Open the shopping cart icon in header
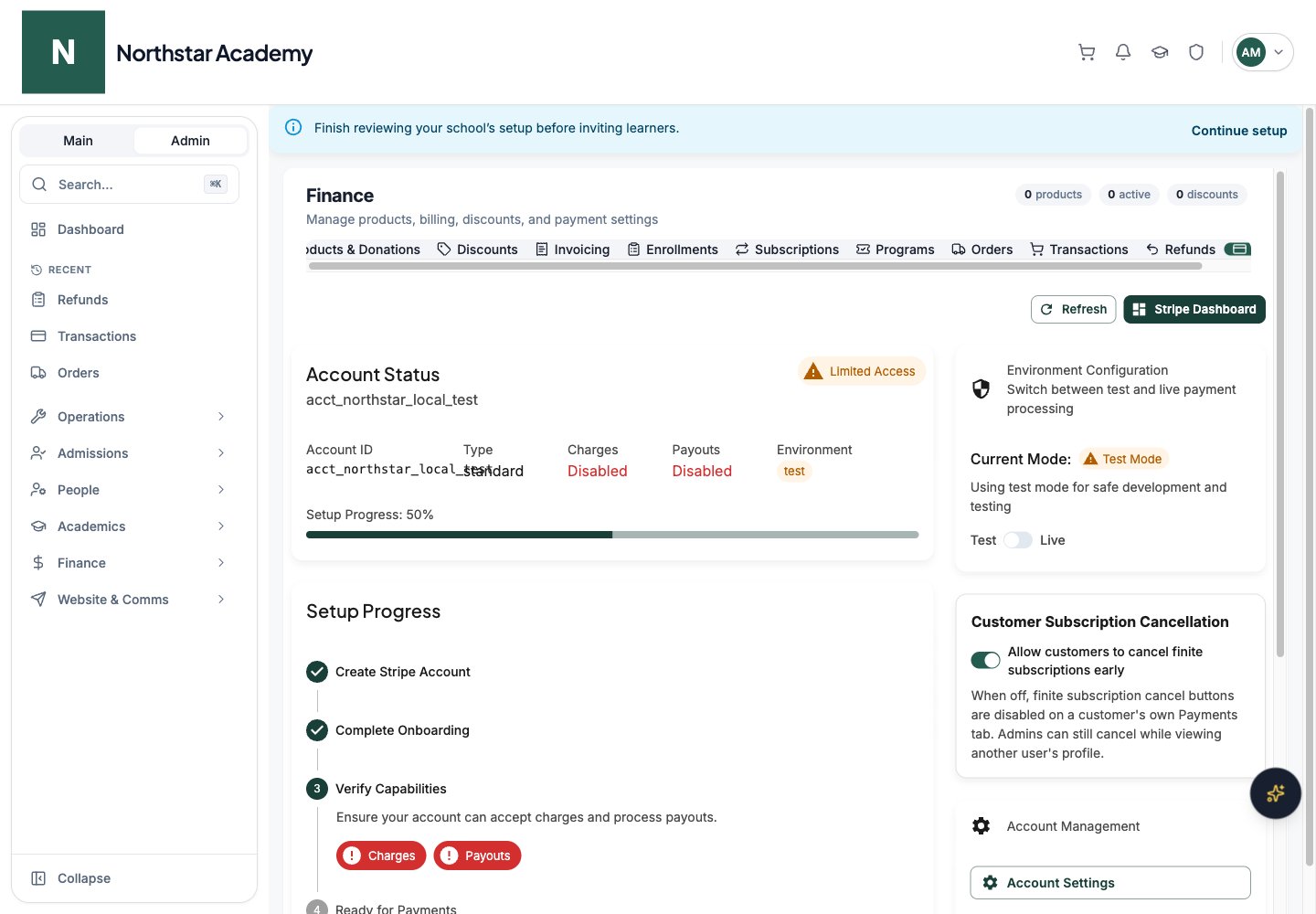 click(x=1087, y=52)
